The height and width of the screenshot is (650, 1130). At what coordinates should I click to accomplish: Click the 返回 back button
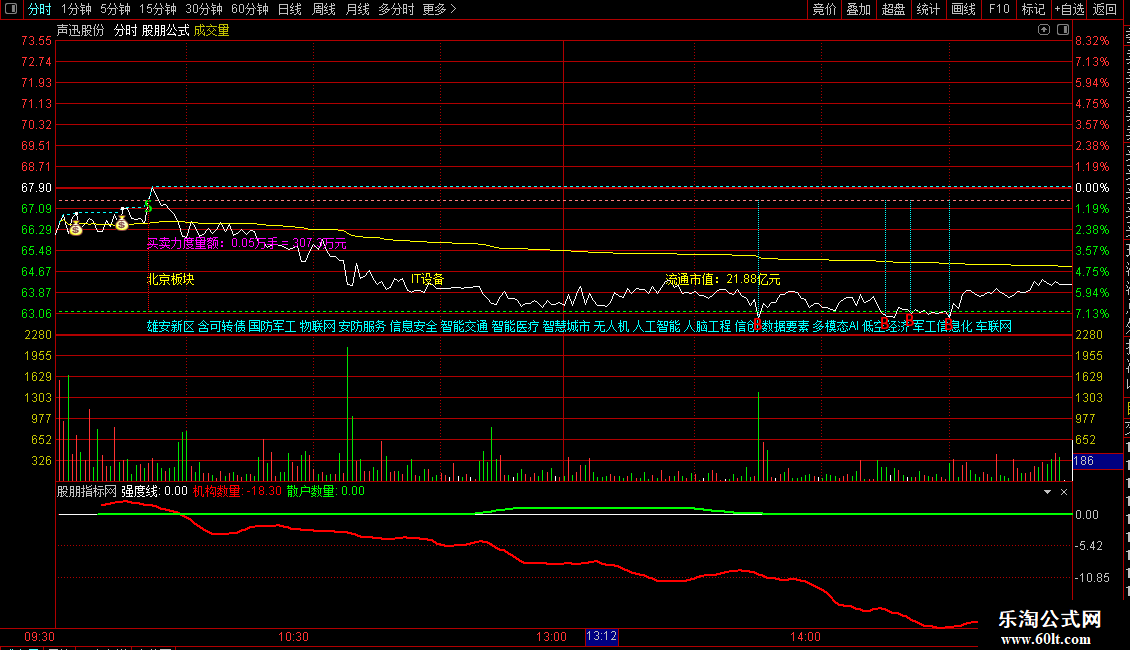click(1105, 9)
